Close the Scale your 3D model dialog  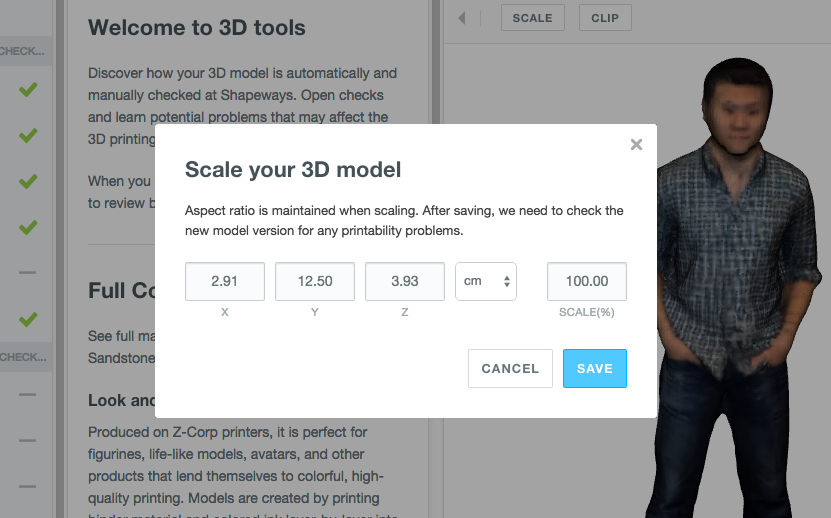point(636,145)
